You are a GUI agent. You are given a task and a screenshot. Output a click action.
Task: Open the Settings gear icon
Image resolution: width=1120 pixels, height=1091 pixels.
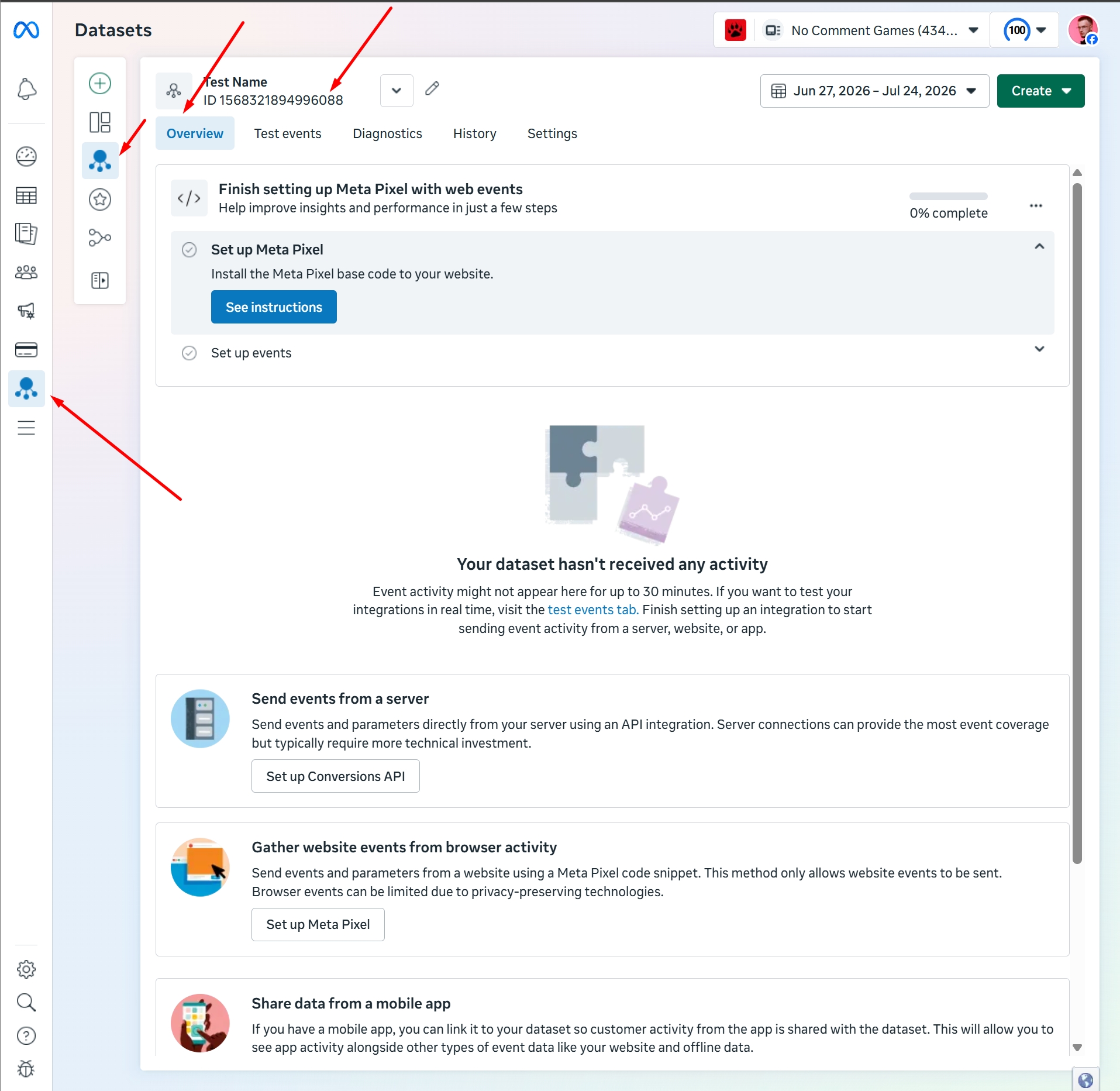26,969
